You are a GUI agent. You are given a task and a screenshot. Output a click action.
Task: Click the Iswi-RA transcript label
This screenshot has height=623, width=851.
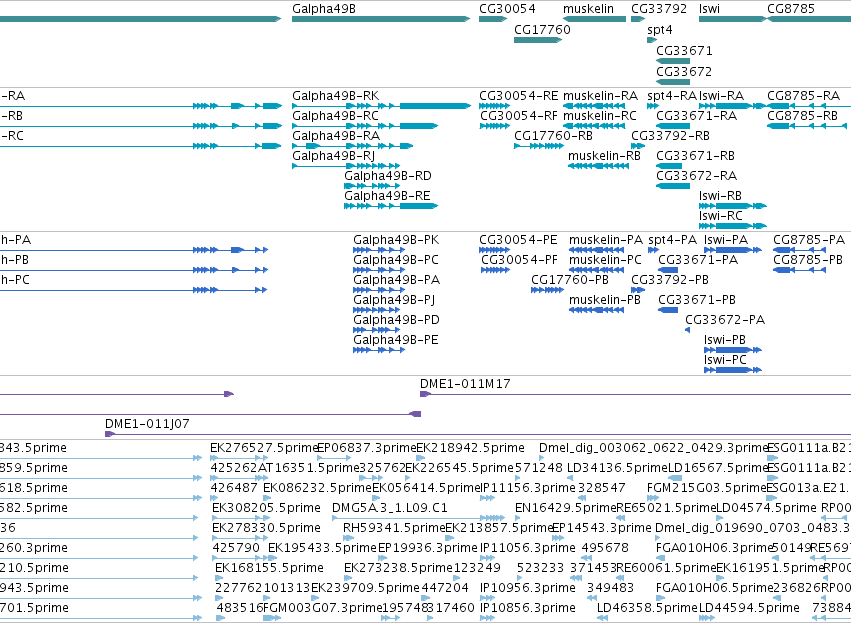[721, 96]
